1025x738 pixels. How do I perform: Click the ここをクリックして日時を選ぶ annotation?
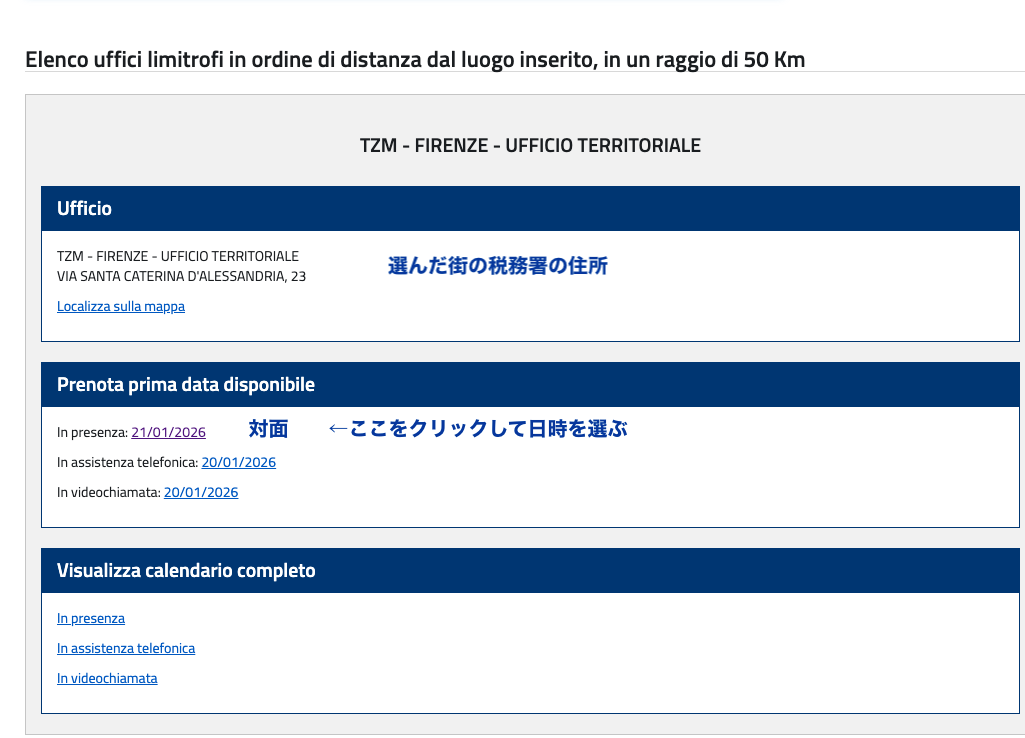pyautogui.click(x=477, y=430)
